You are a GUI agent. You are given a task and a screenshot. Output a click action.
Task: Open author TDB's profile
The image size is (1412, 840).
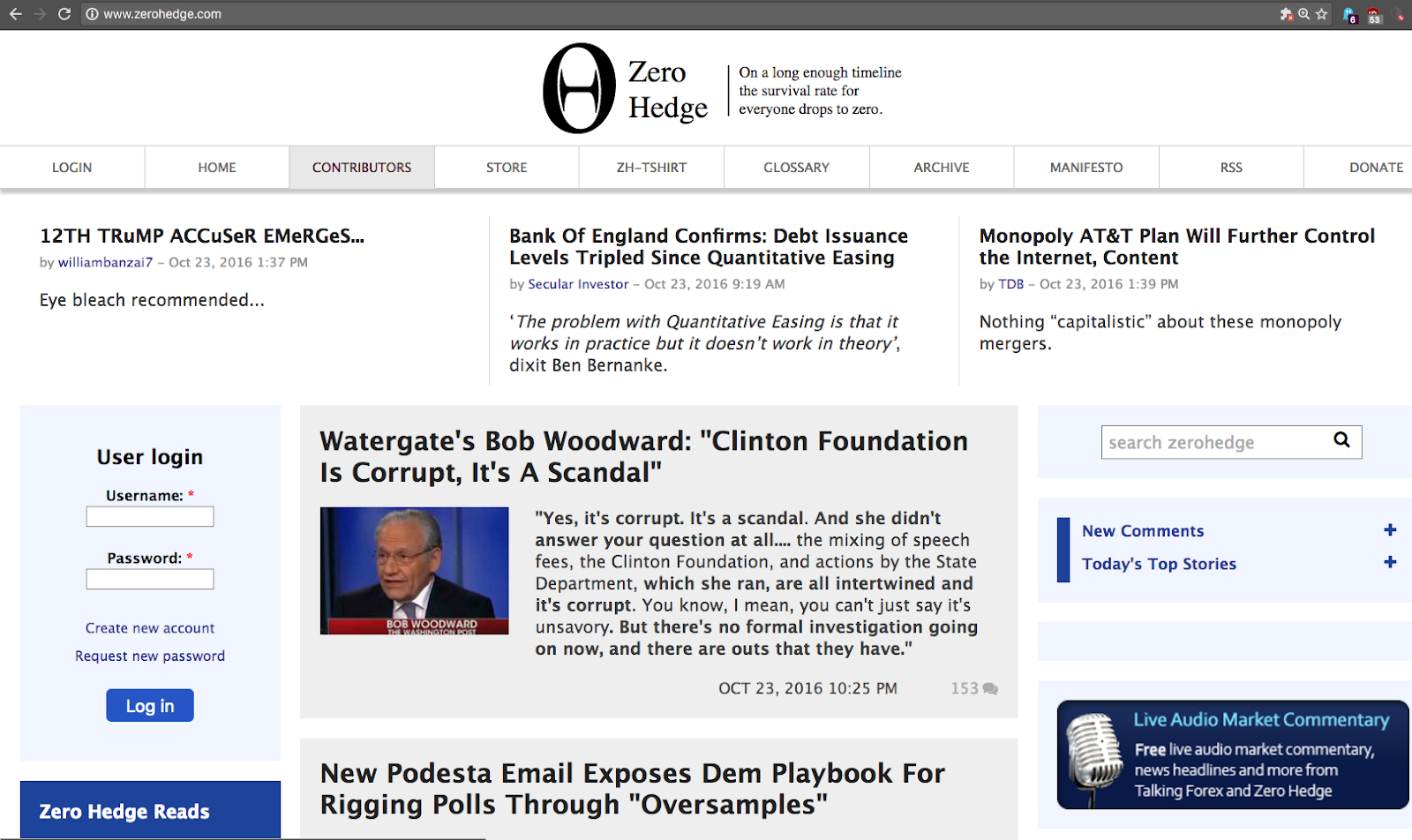[x=1011, y=284]
